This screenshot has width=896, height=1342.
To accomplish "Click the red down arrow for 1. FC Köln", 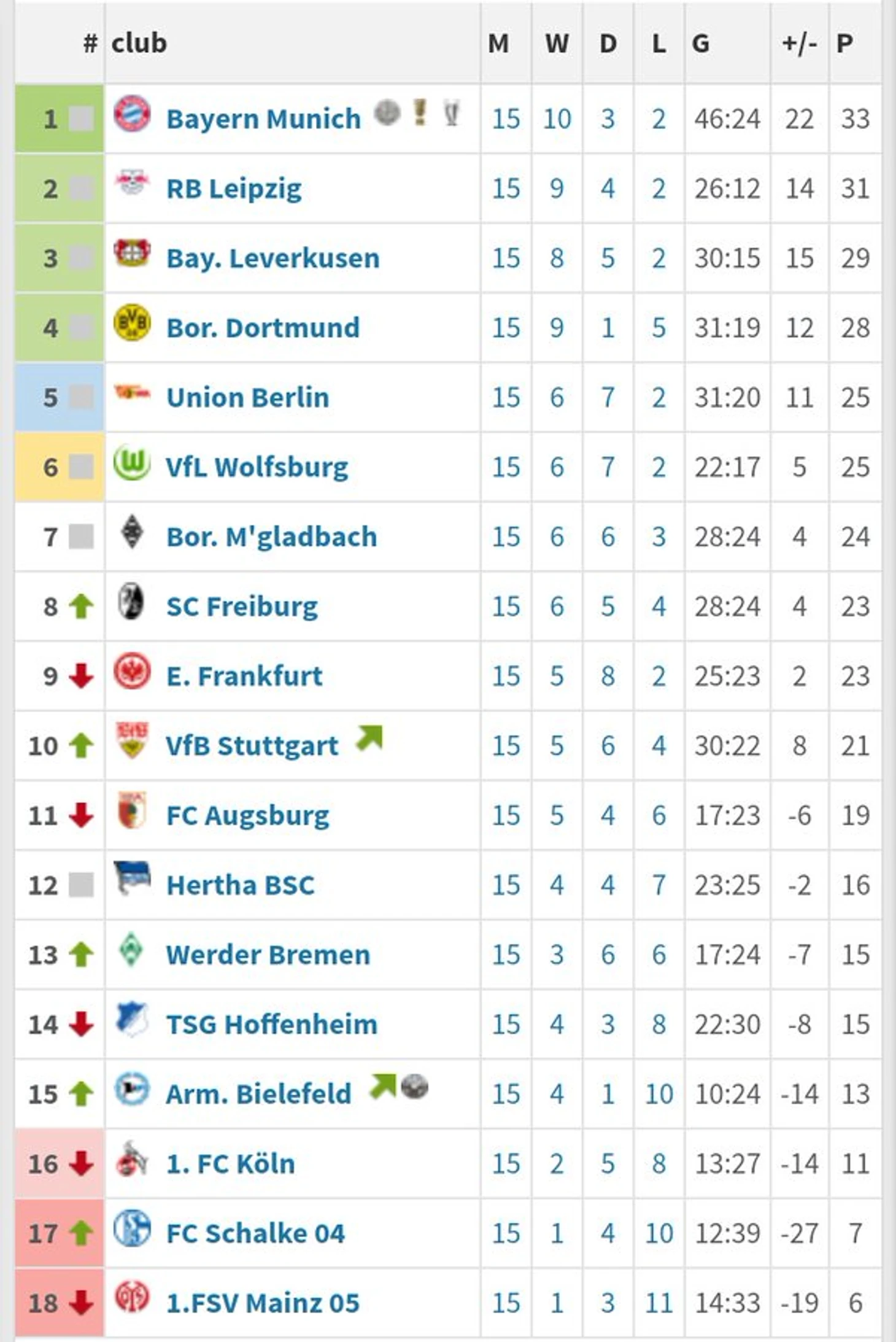I will click(x=81, y=1164).
